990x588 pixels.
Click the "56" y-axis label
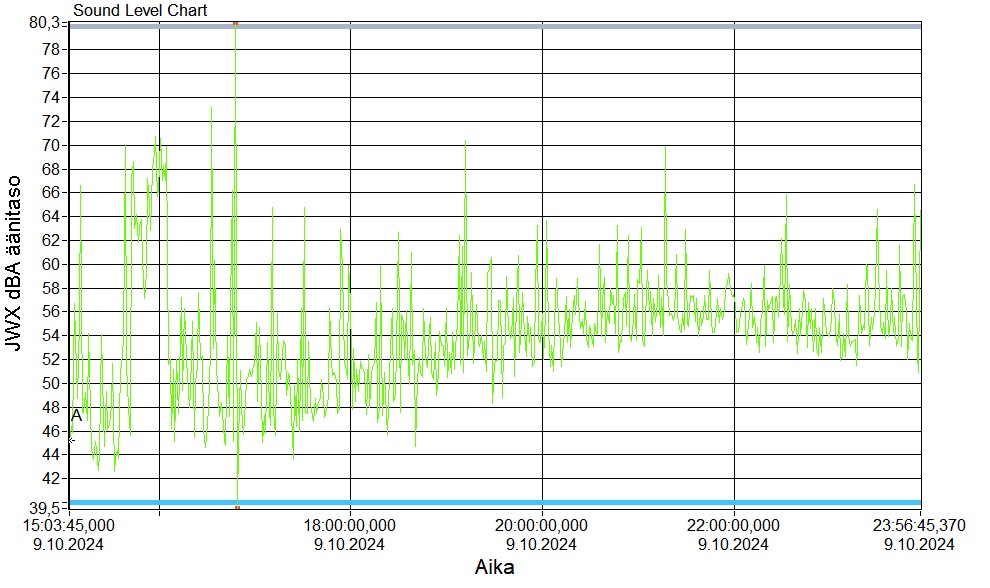(51, 312)
